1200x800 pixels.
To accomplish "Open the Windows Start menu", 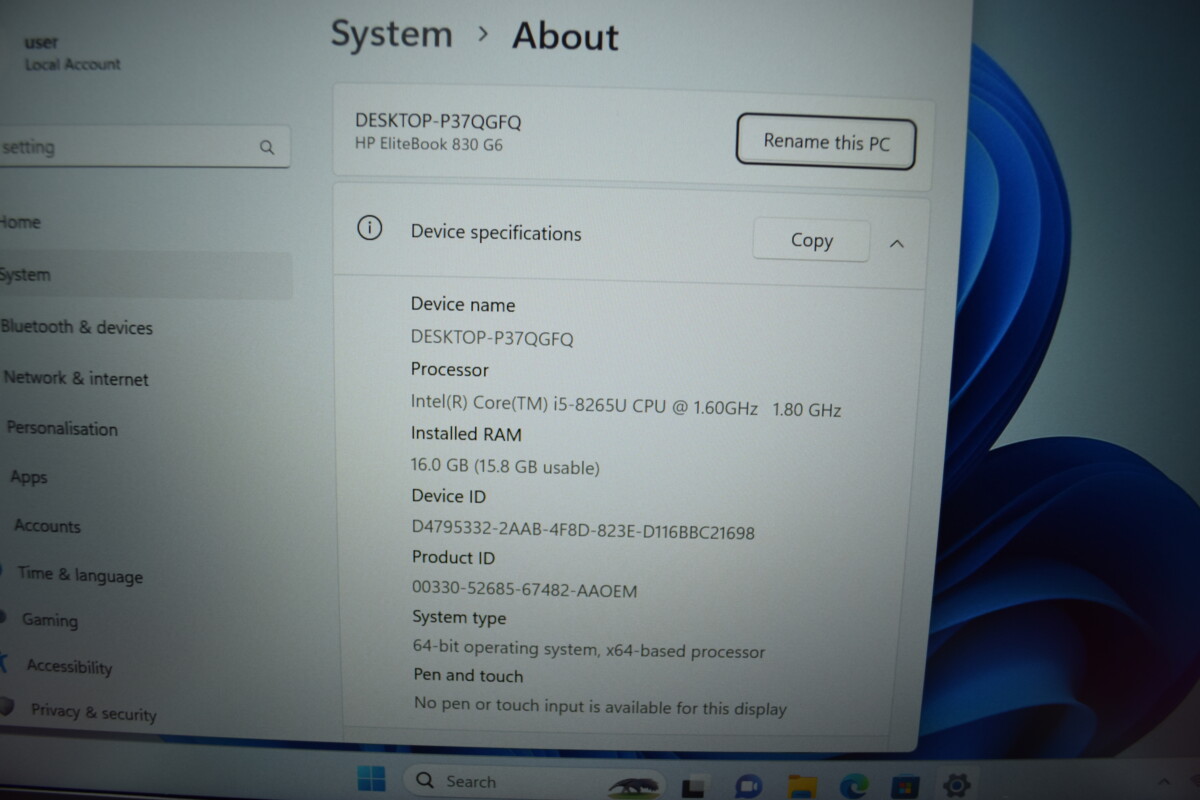I will (x=371, y=780).
